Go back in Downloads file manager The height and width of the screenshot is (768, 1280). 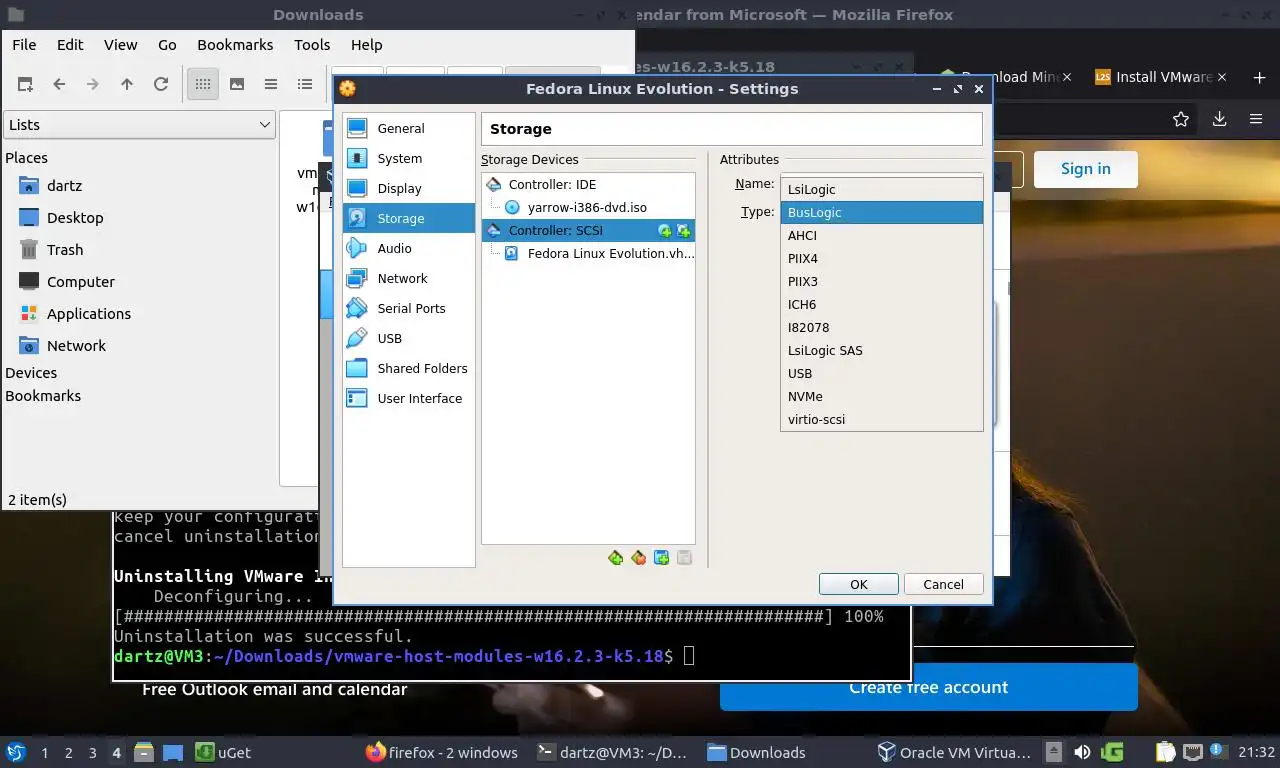(x=59, y=84)
